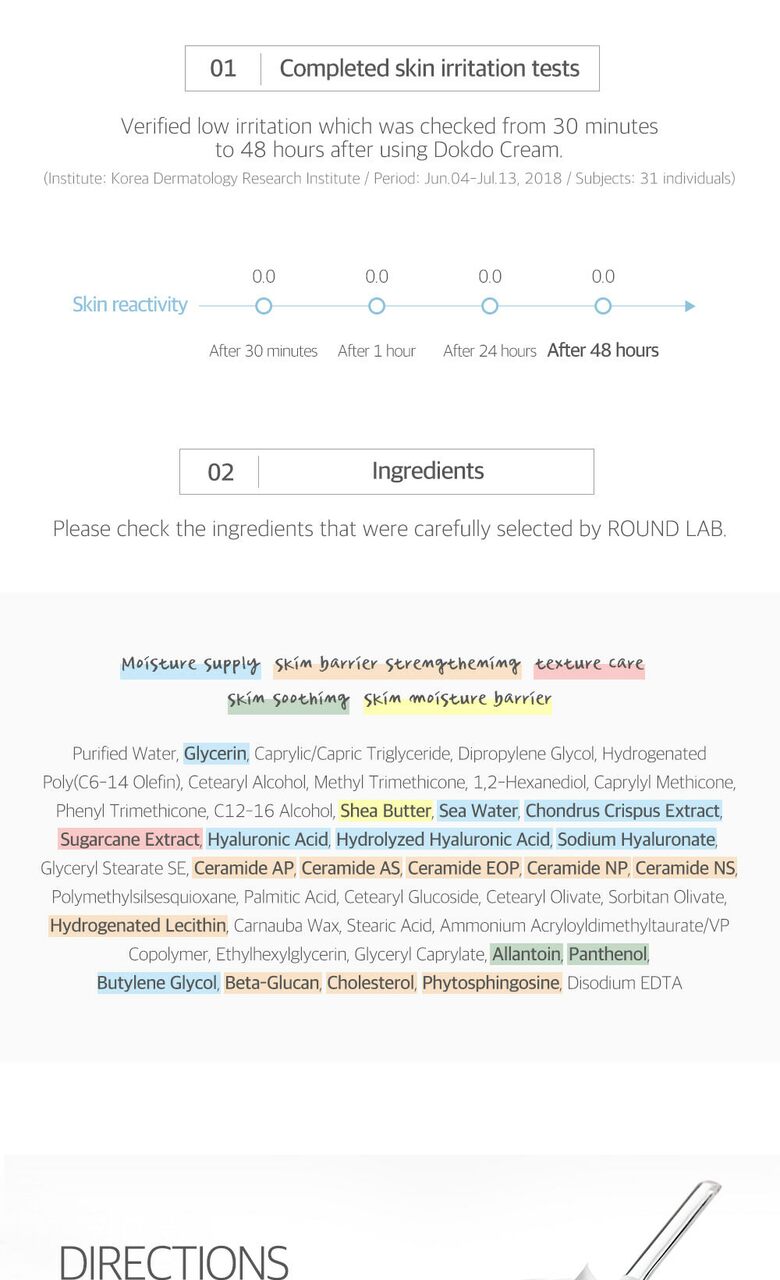Click the DIRECTIONS heading
The width and height of the screenshot is (780, 1280).
click(x=174, y=1261)
